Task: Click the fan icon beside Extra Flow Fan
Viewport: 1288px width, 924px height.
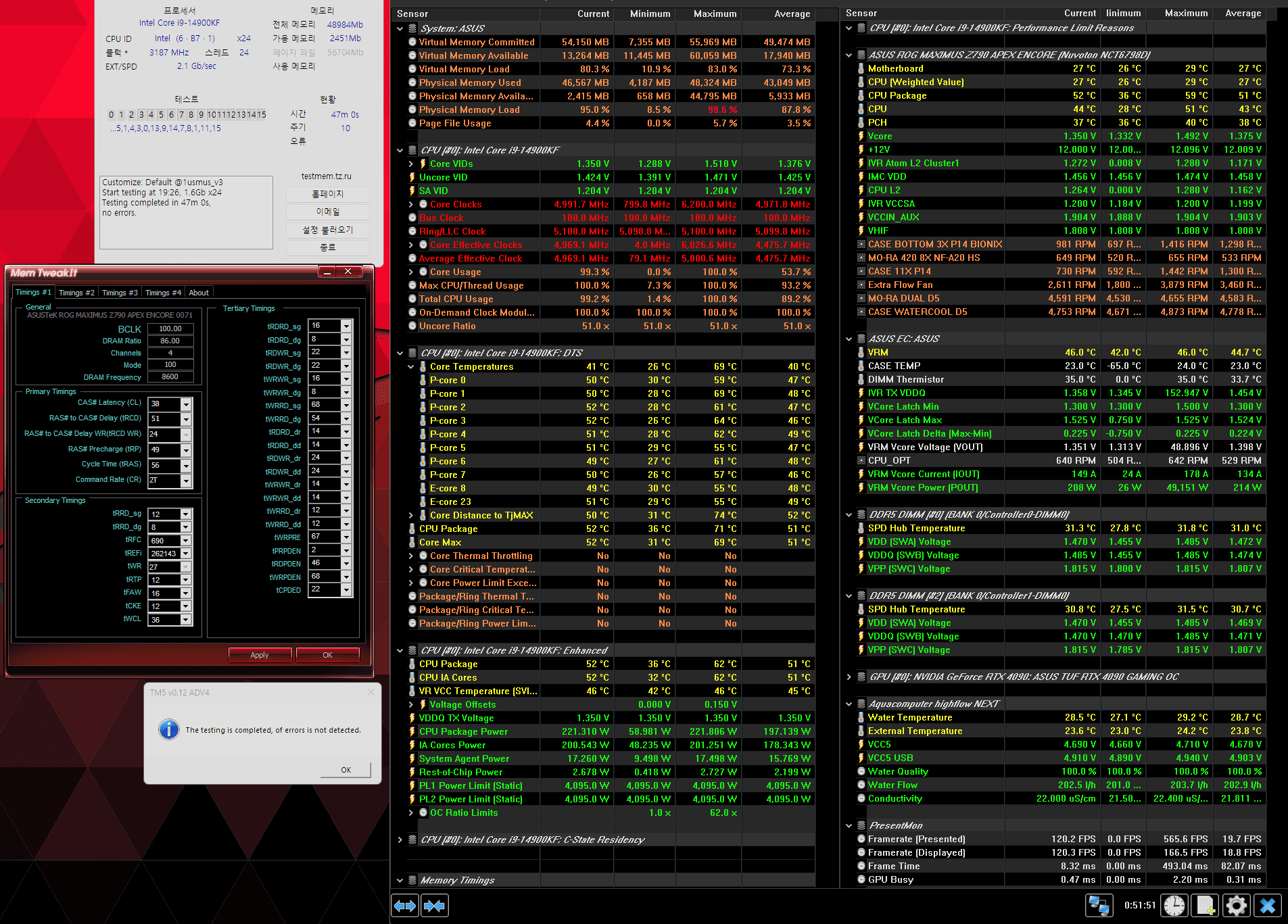Action: (861, 285)
